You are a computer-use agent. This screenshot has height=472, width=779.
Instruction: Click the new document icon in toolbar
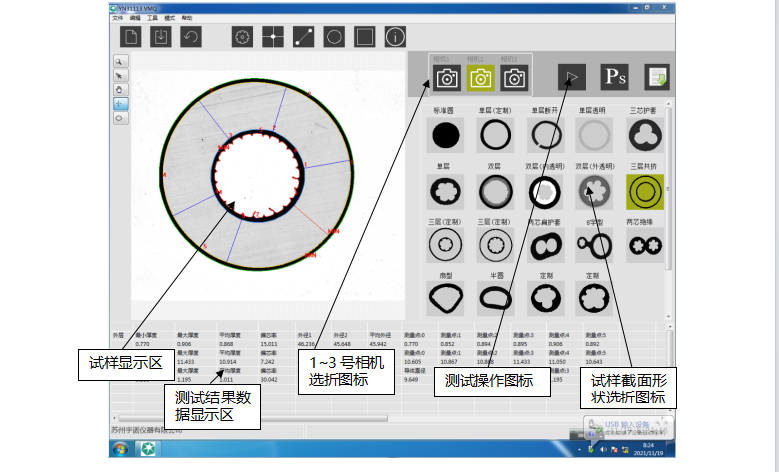pyautogui.click(x=131, y=37)
